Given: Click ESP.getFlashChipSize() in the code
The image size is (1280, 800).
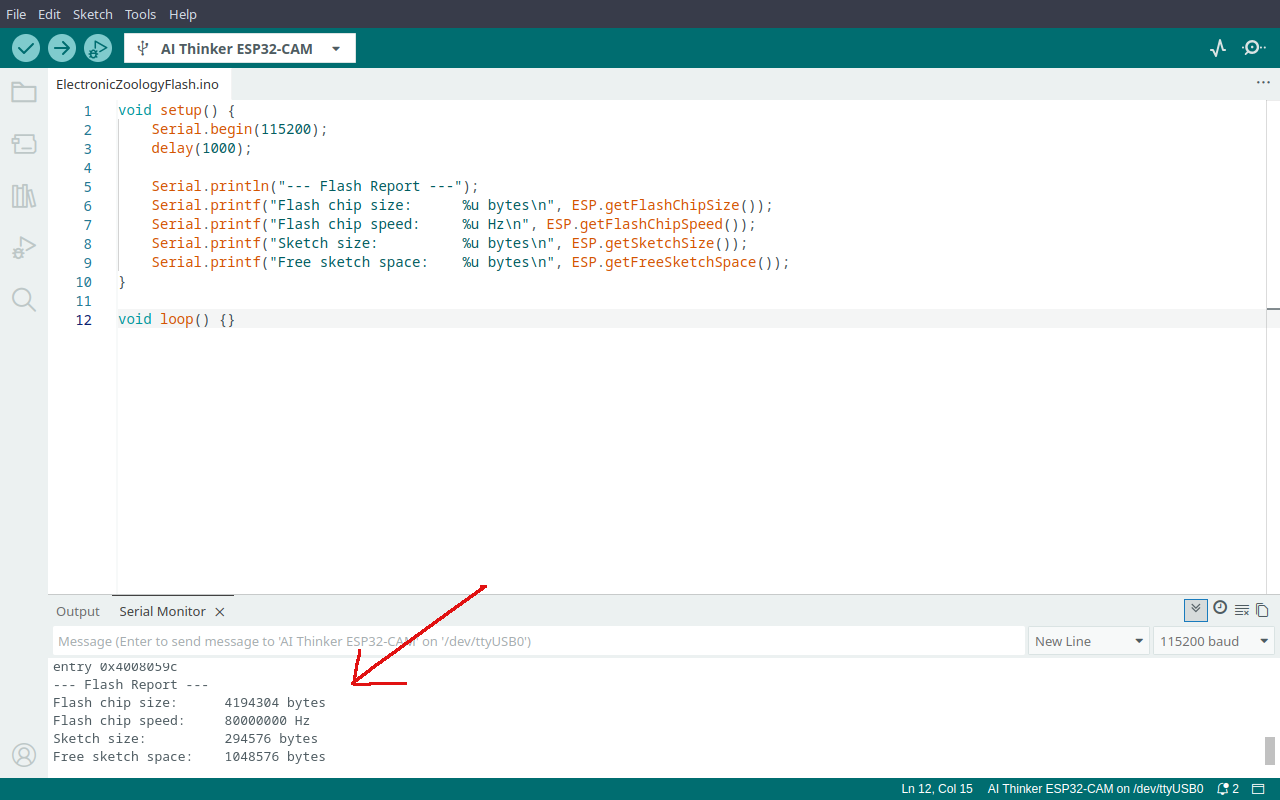Looking at the screenshot, I should [x=668, y=205].
